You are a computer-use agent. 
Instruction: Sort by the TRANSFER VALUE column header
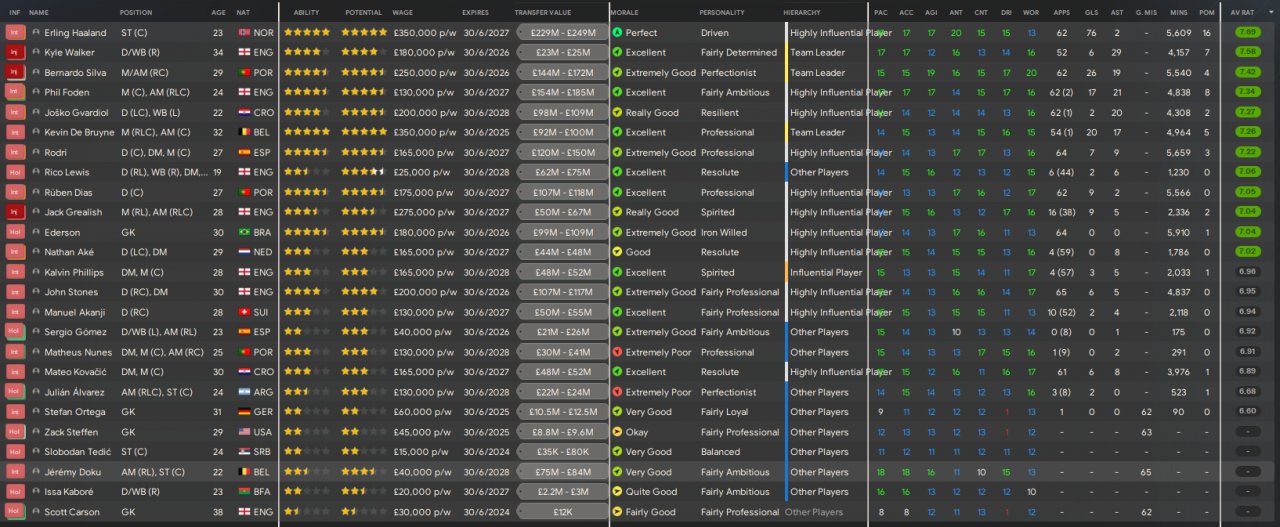tap(543, 12)
